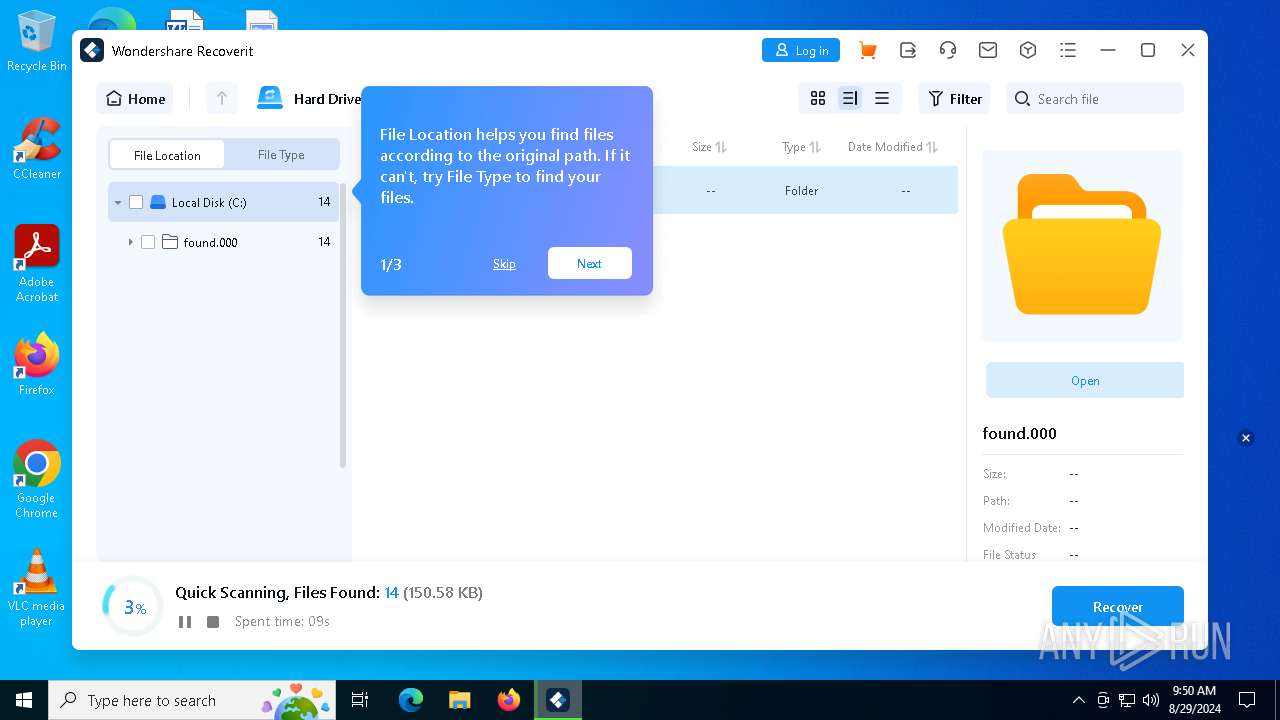Image resolution: width=1280 pixels, height=720 pixels.
Task: Go to the Home screen
Action: click(135, 98)
